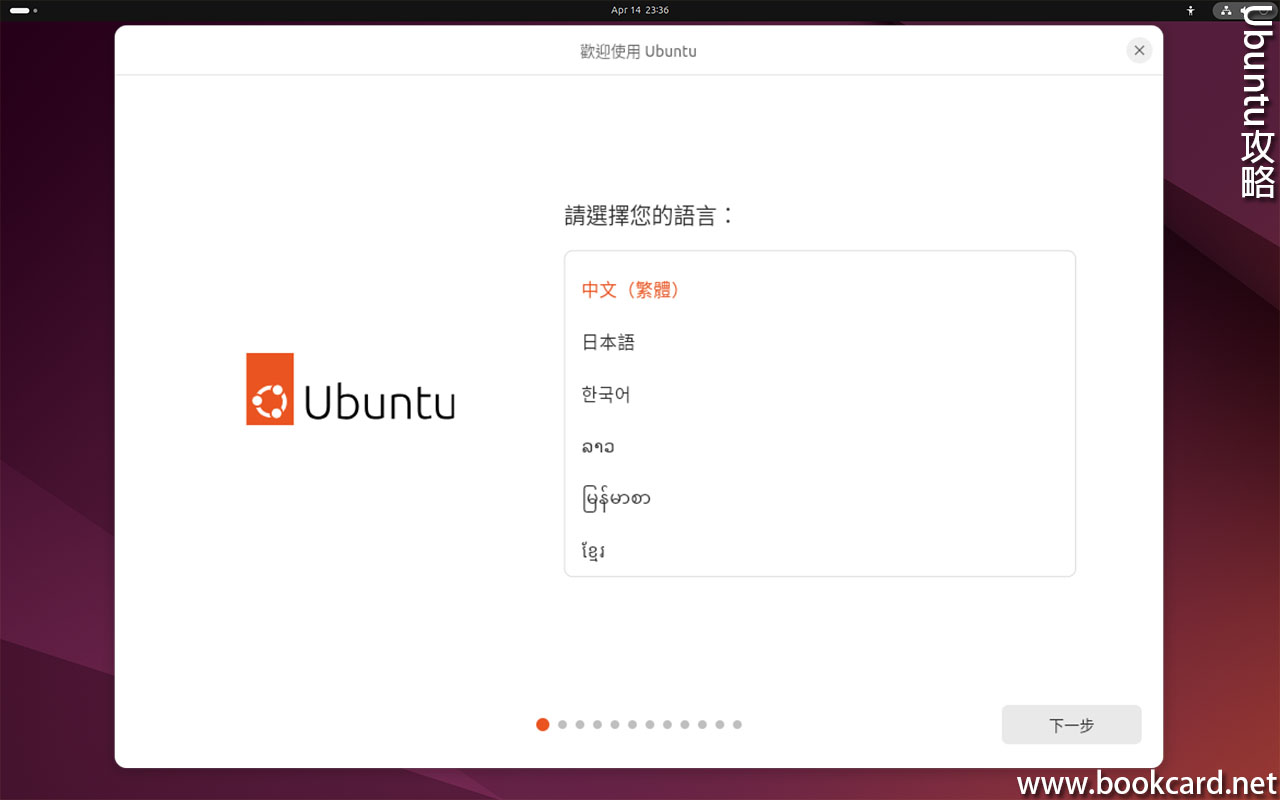Pick 한국어 in the language list
This screenshot has width=1280, height=800.
(x=606, y=394)
